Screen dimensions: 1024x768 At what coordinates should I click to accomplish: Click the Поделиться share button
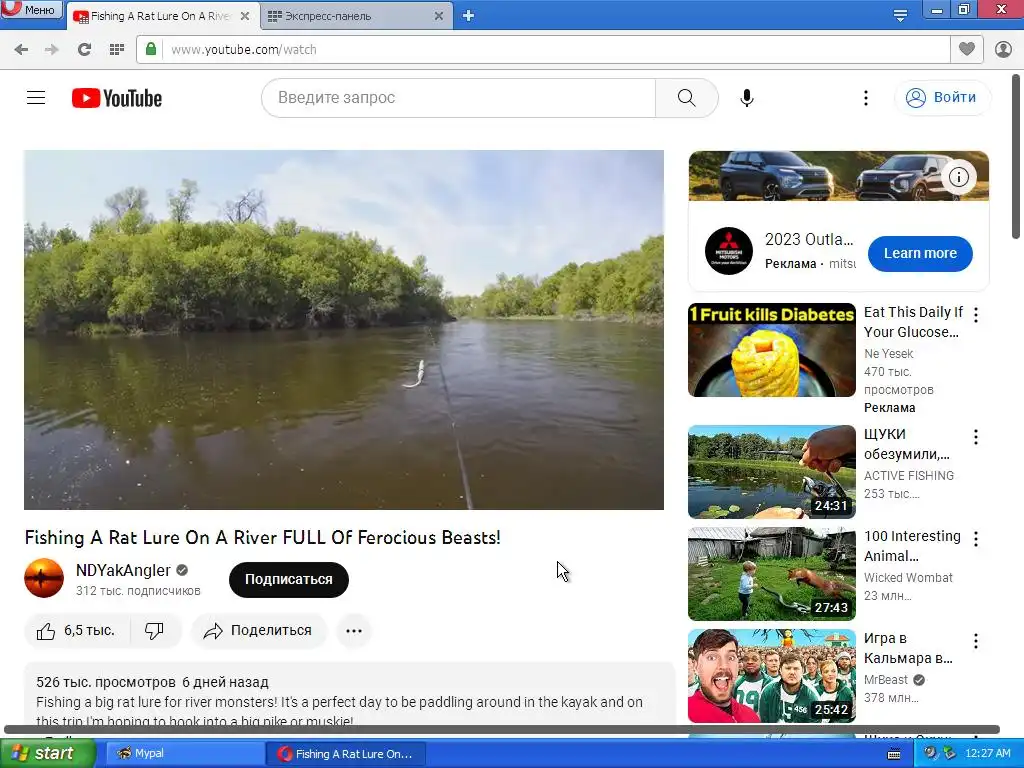click(259, 631)
